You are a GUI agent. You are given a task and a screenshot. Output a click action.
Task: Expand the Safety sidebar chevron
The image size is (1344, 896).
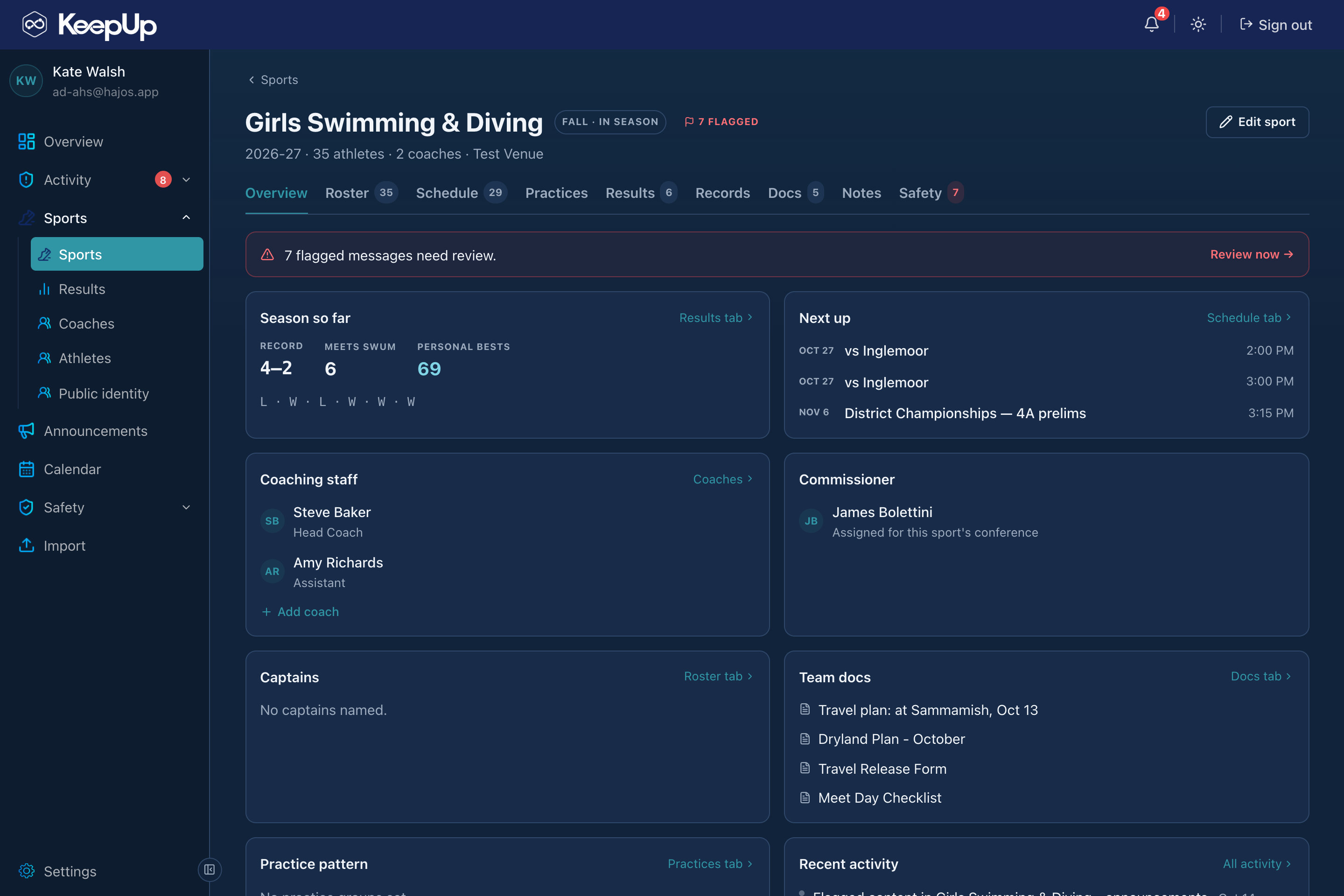coord(186,507)
